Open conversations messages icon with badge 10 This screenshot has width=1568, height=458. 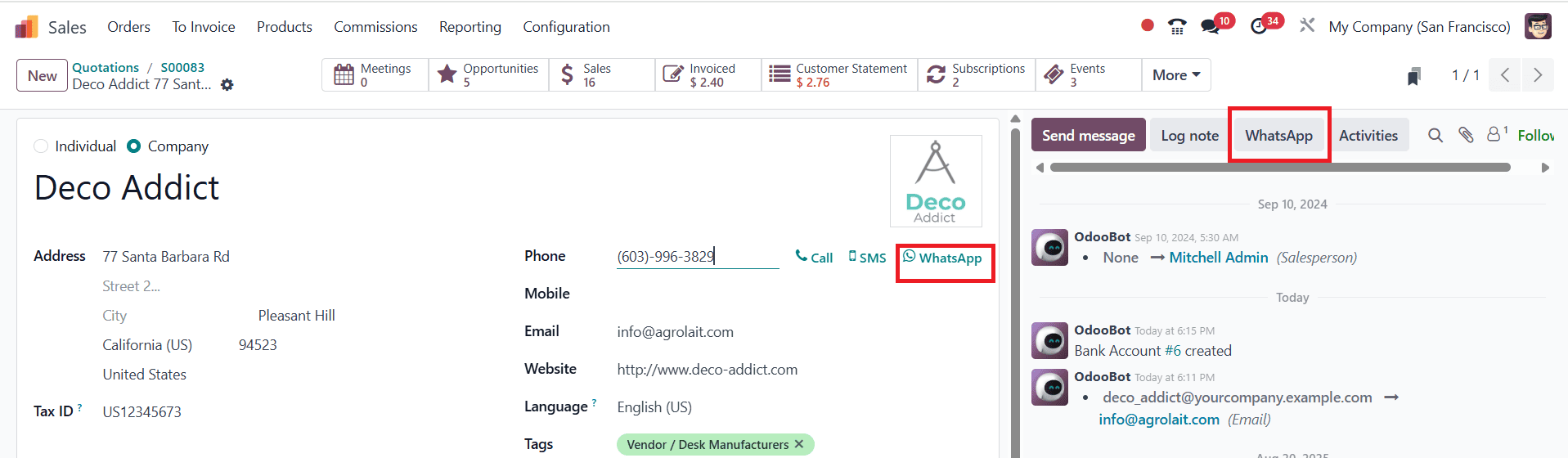tap(1210, 27)
